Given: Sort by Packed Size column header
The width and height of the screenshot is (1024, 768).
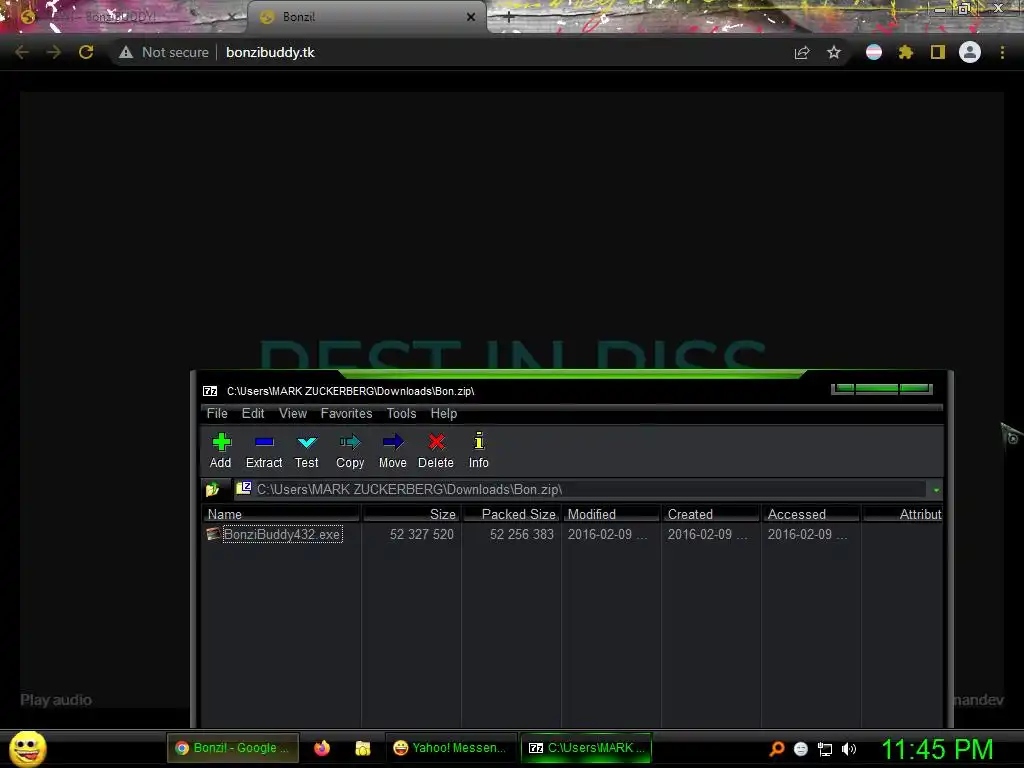Looking at the screenshot, I should point(511,514).
